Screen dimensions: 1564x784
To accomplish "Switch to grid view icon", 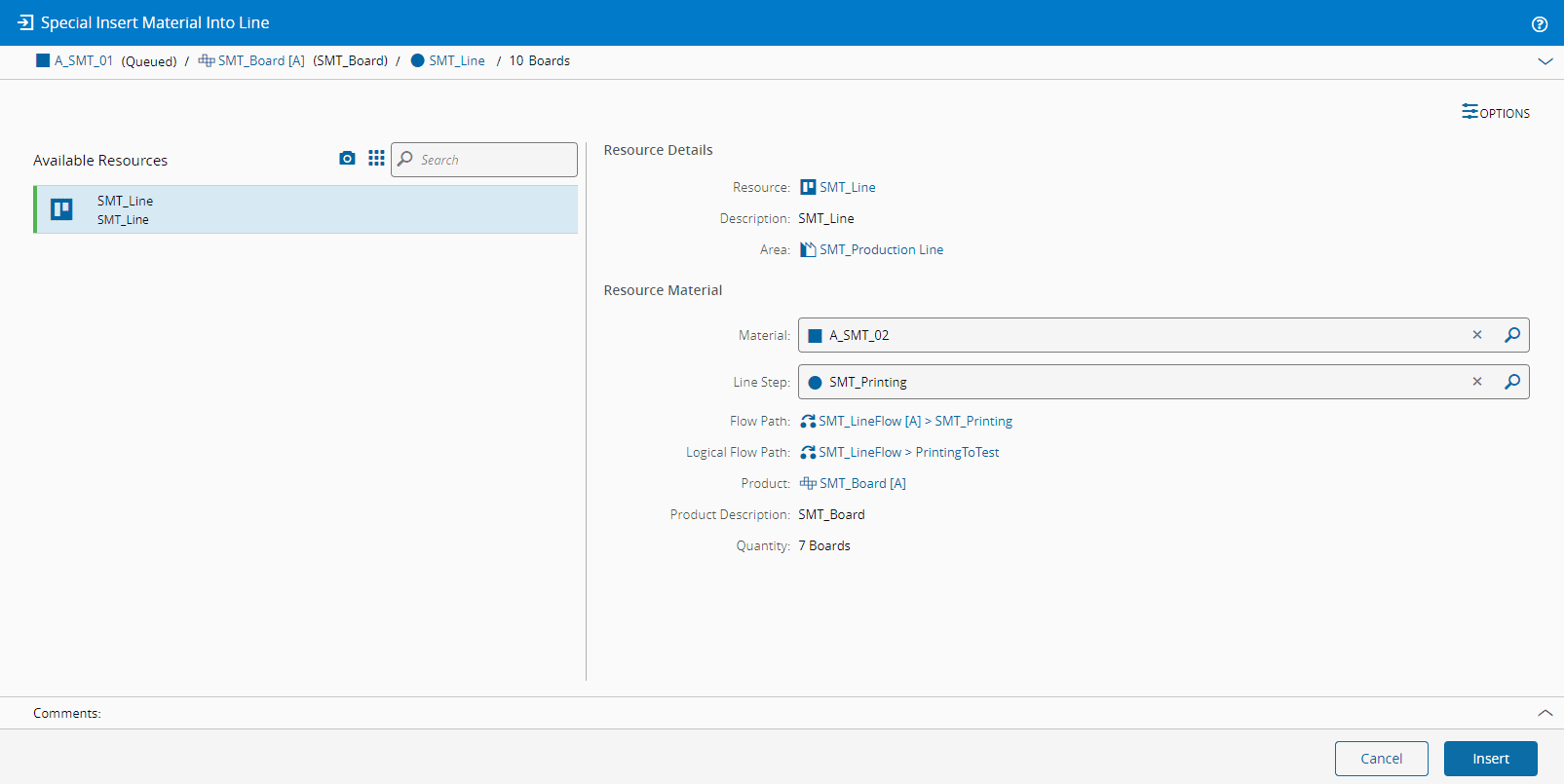I will [376, 159].
